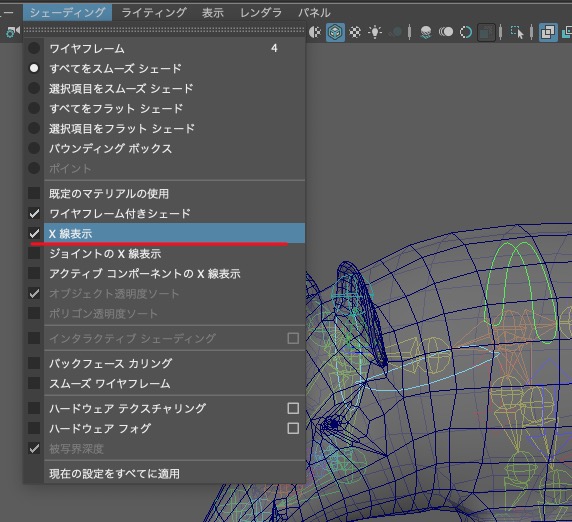The width and height of the screenshot is (572, 522).
Task: Toggle Multisample Anti-aliasing circle icon
Action: point(466,32)
